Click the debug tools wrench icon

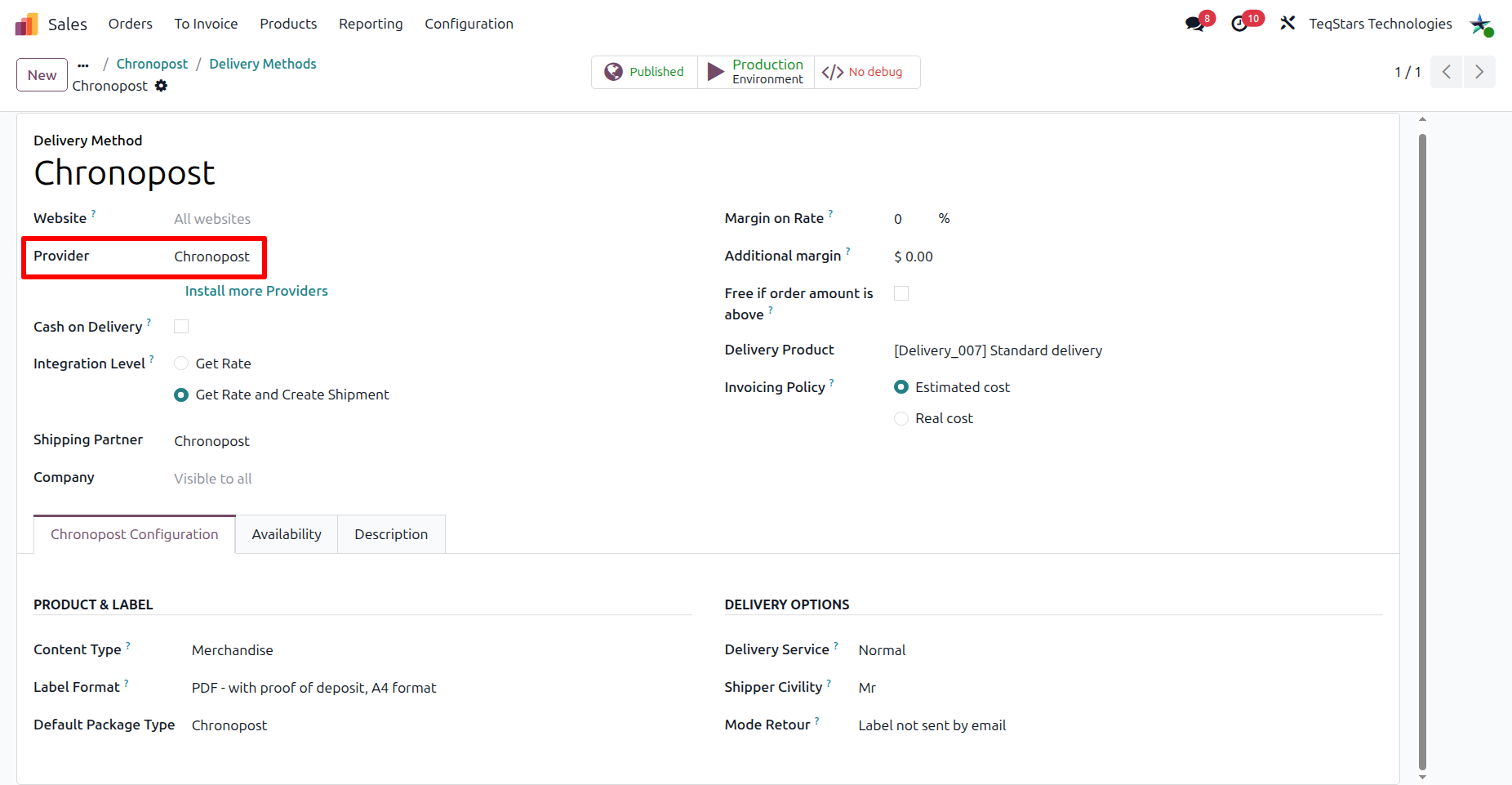(1287, 24)
